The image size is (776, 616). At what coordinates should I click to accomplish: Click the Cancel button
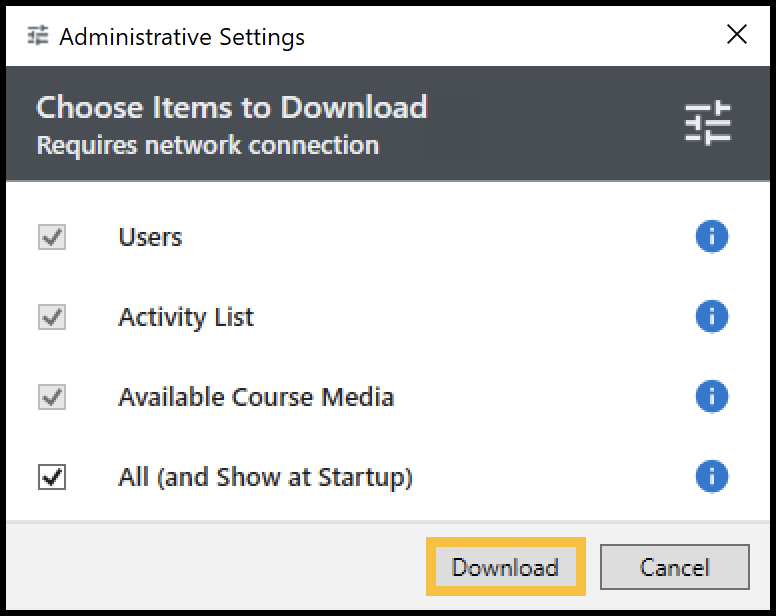(x=674, y=568)
